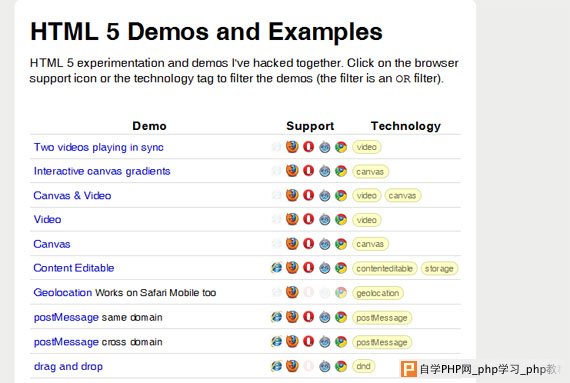Click Safari icon in Canvas & Video row

click(325, 195)
